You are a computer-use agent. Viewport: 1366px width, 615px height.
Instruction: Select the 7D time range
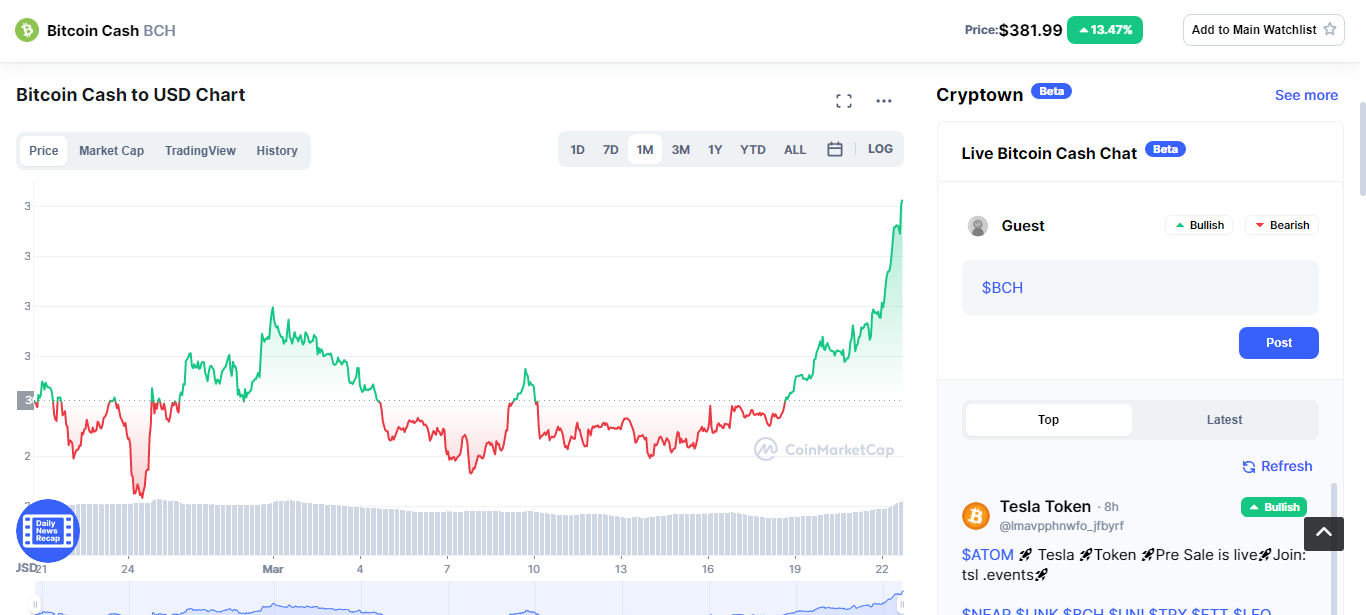tap(611, 150)
